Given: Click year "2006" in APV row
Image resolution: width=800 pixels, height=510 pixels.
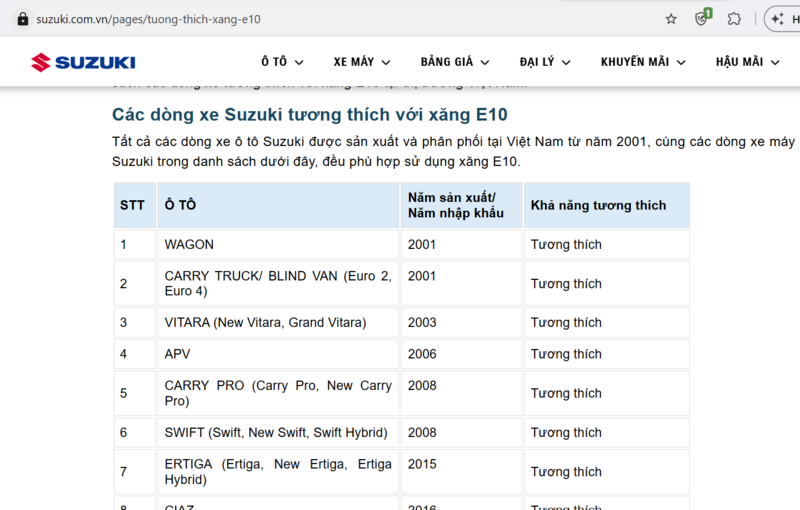Looking at the screenshot, I should pos(422,354).
